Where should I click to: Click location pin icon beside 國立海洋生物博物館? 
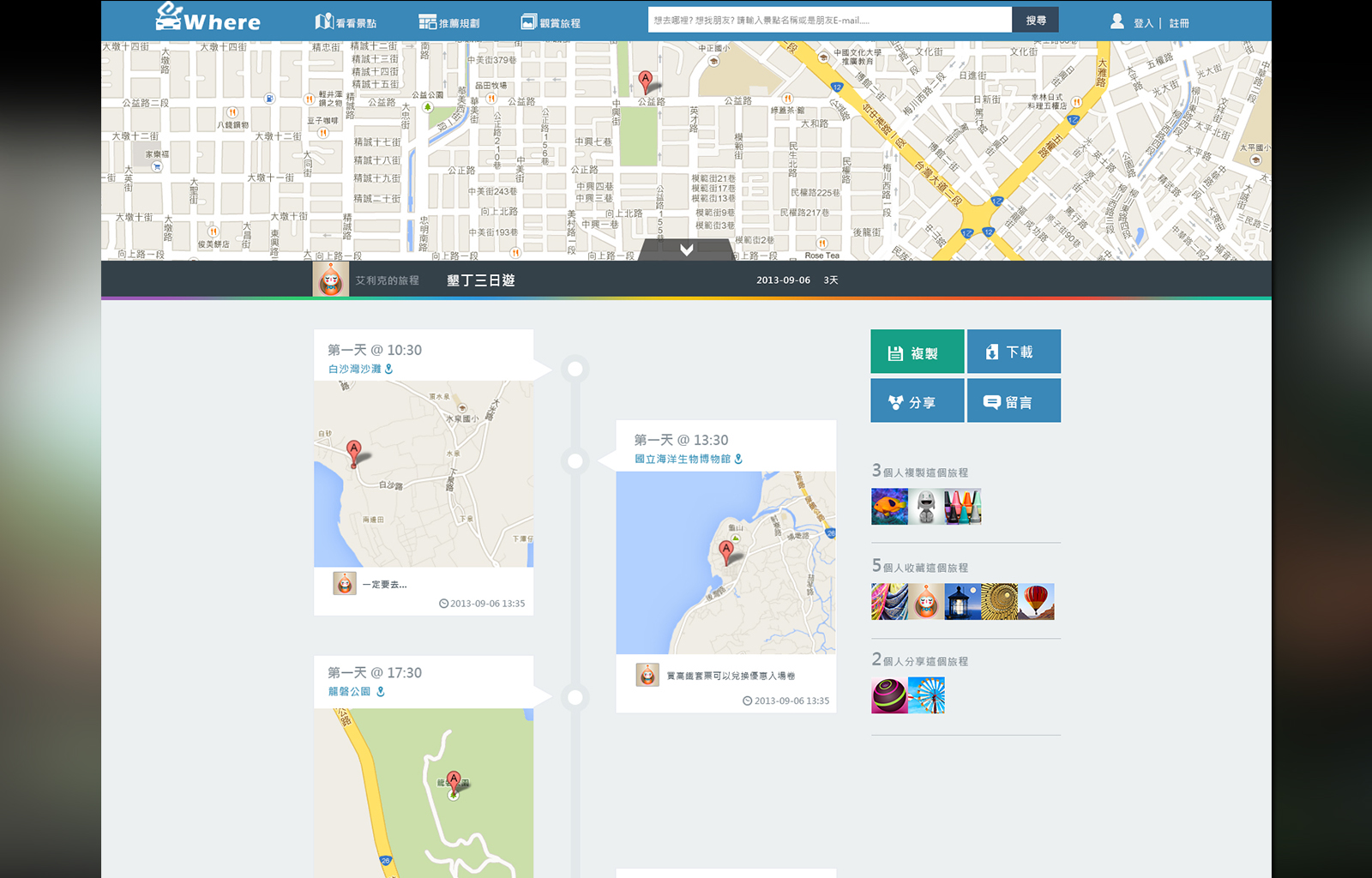(738, 459)
